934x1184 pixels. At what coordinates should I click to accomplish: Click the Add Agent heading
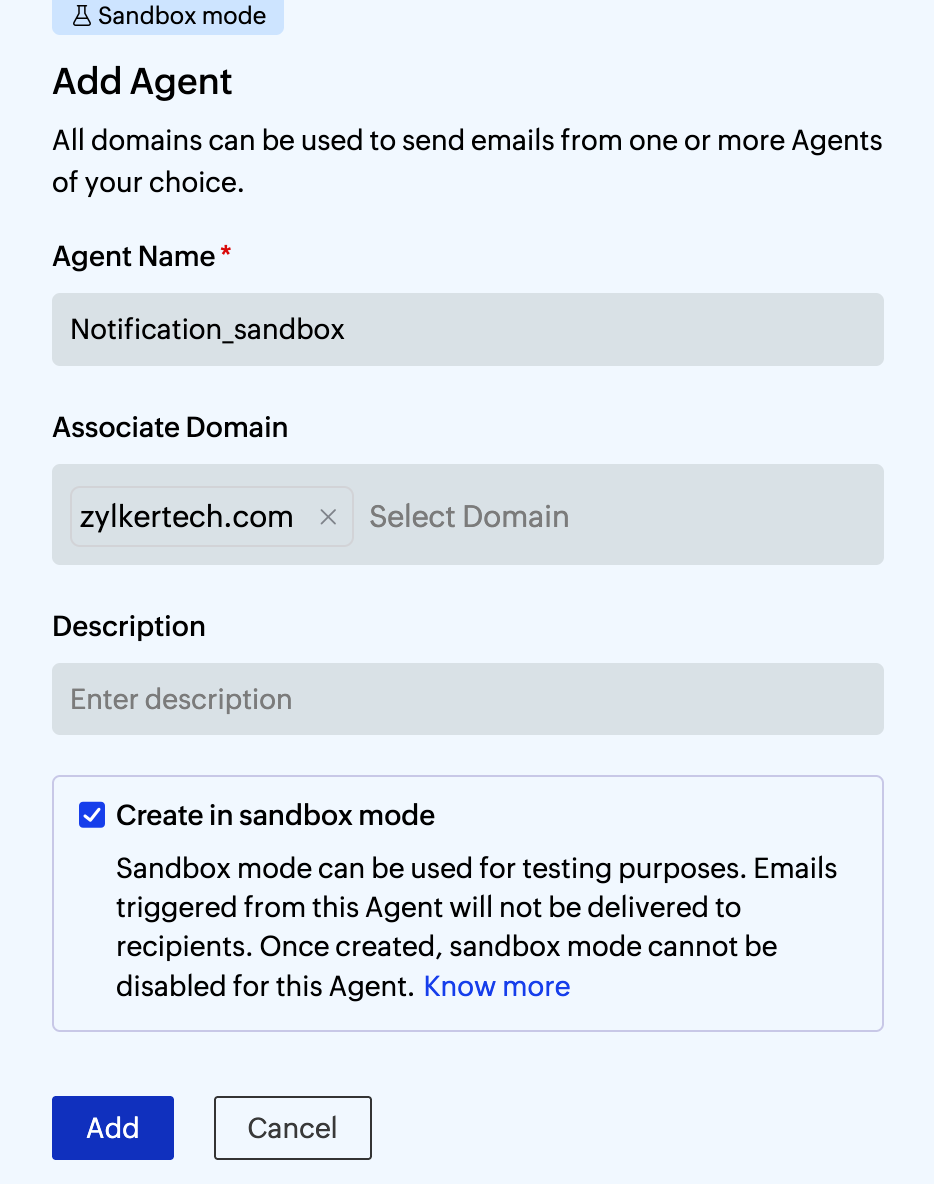click(x=141, y=81)
